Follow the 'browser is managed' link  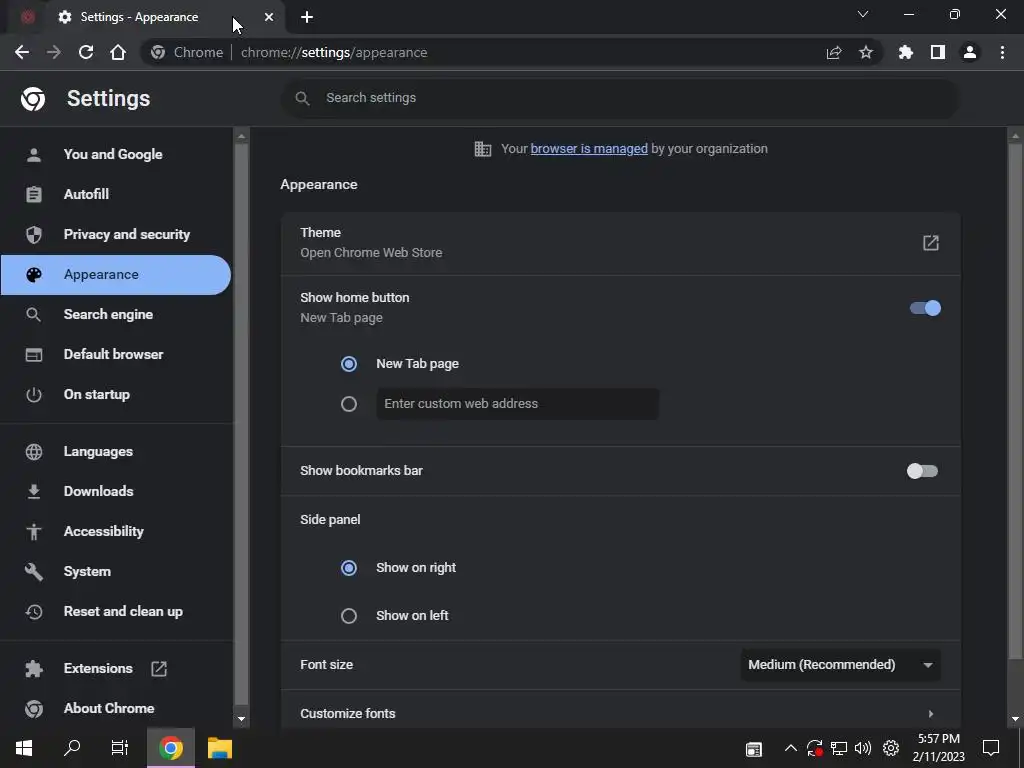589,149
